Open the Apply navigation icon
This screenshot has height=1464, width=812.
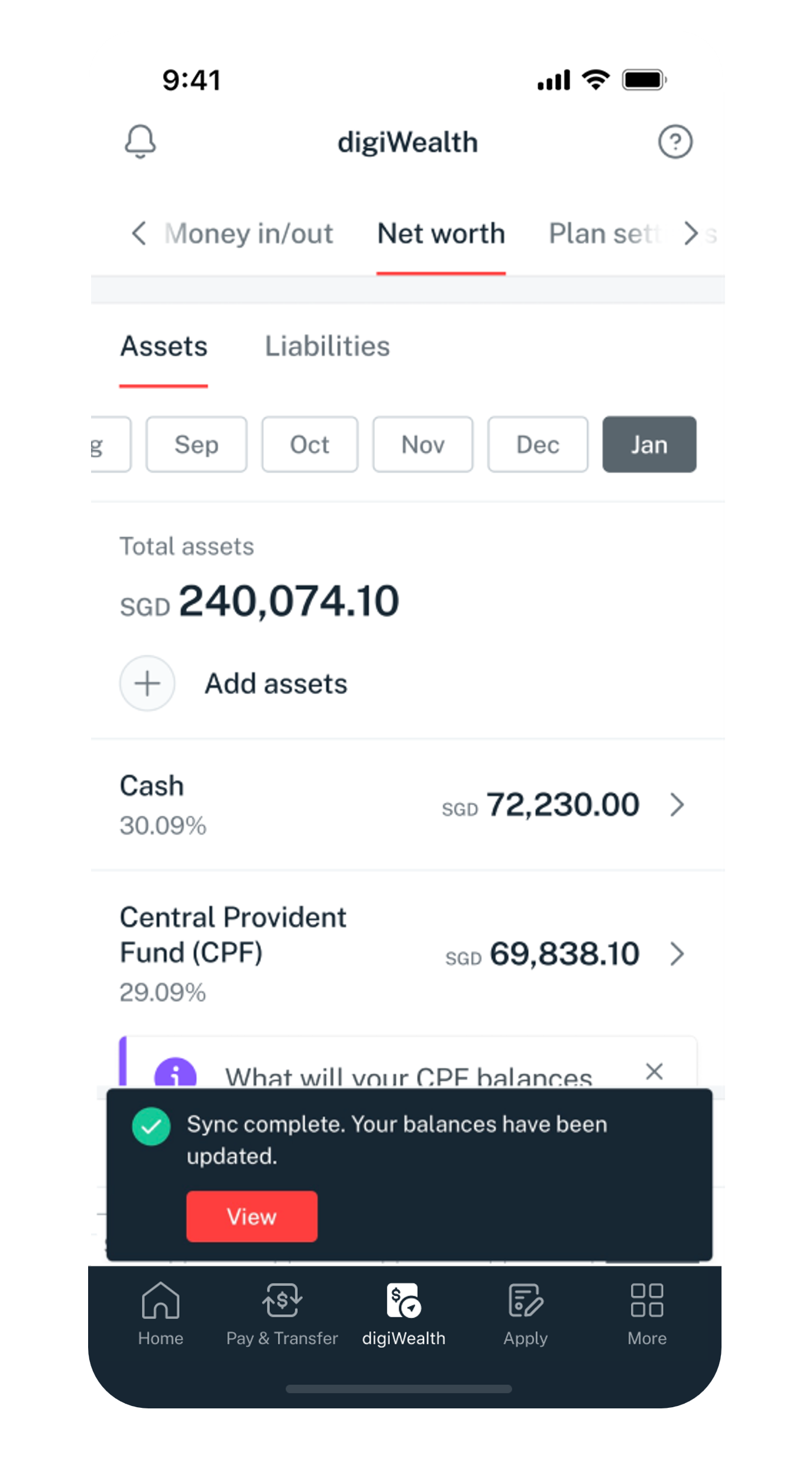(525, 1301)
